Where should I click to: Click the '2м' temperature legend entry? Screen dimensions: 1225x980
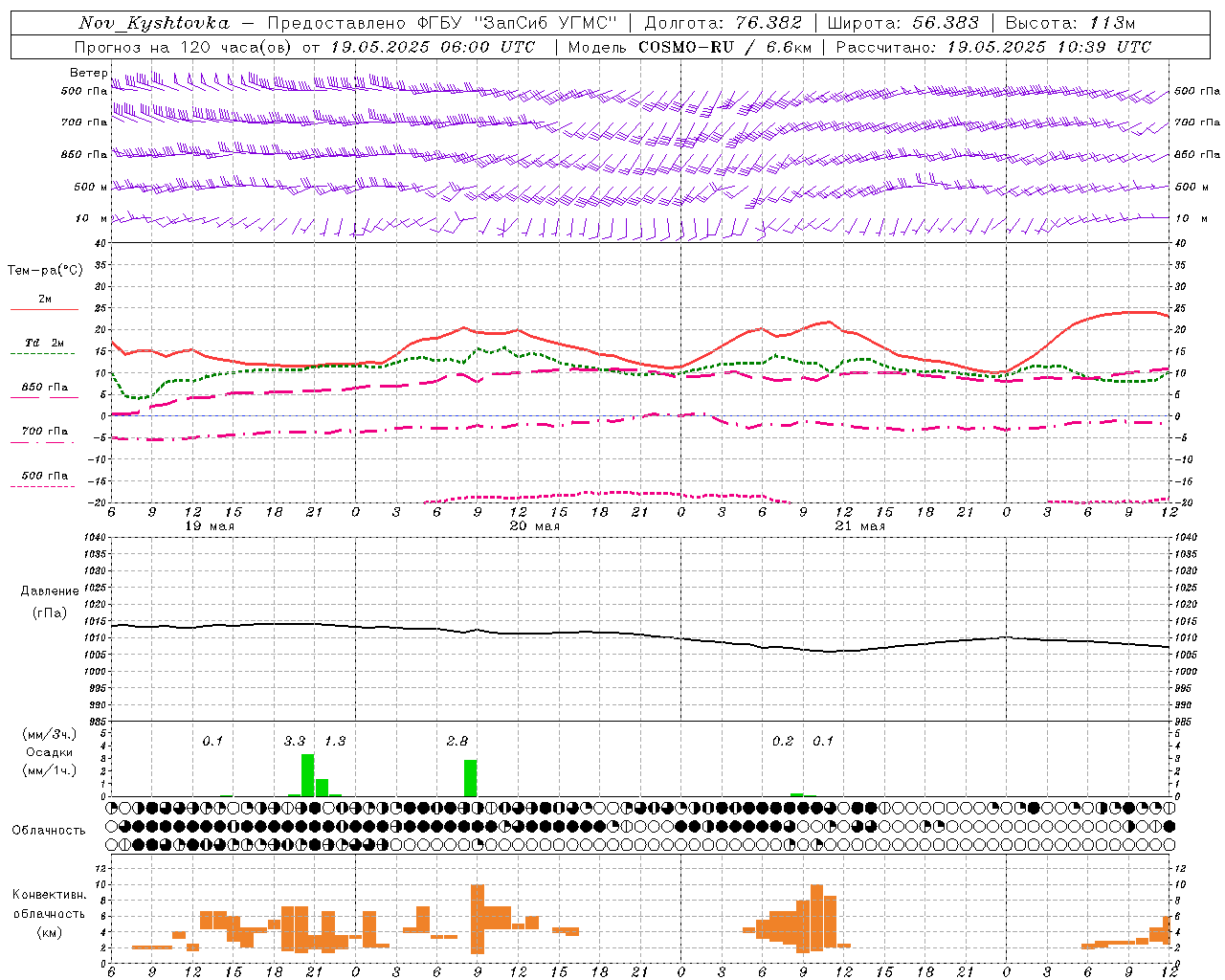[x=45, y=300]
